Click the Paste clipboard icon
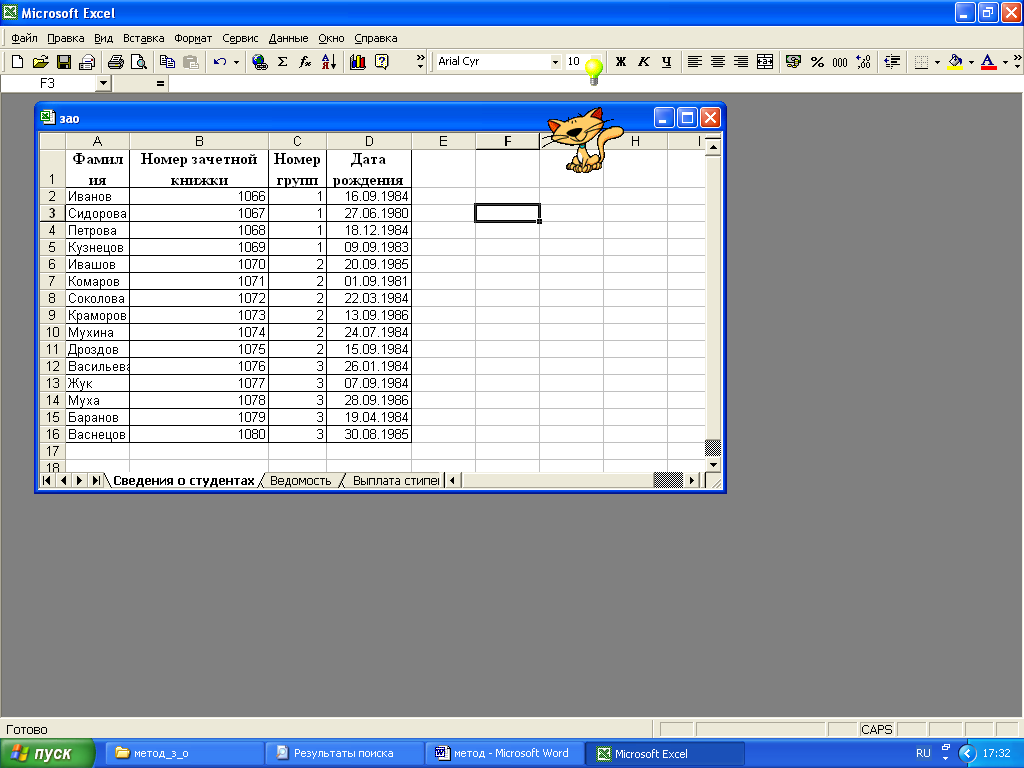This screenshot has height=768, width=1024. pyautogui.click(x=190, y=61)
